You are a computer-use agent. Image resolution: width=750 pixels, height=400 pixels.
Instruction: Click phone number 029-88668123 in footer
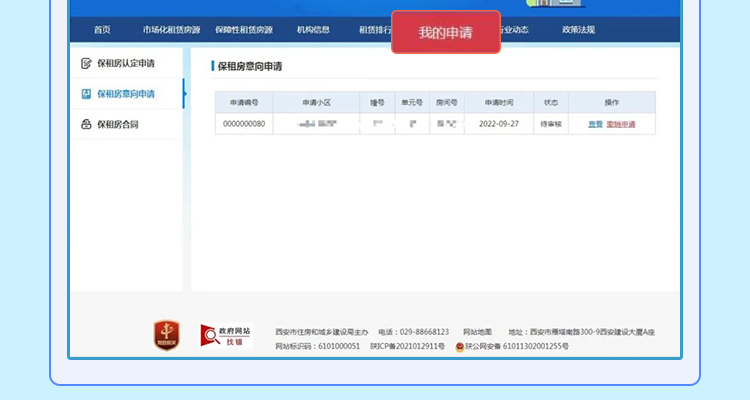tap(424, 332)
